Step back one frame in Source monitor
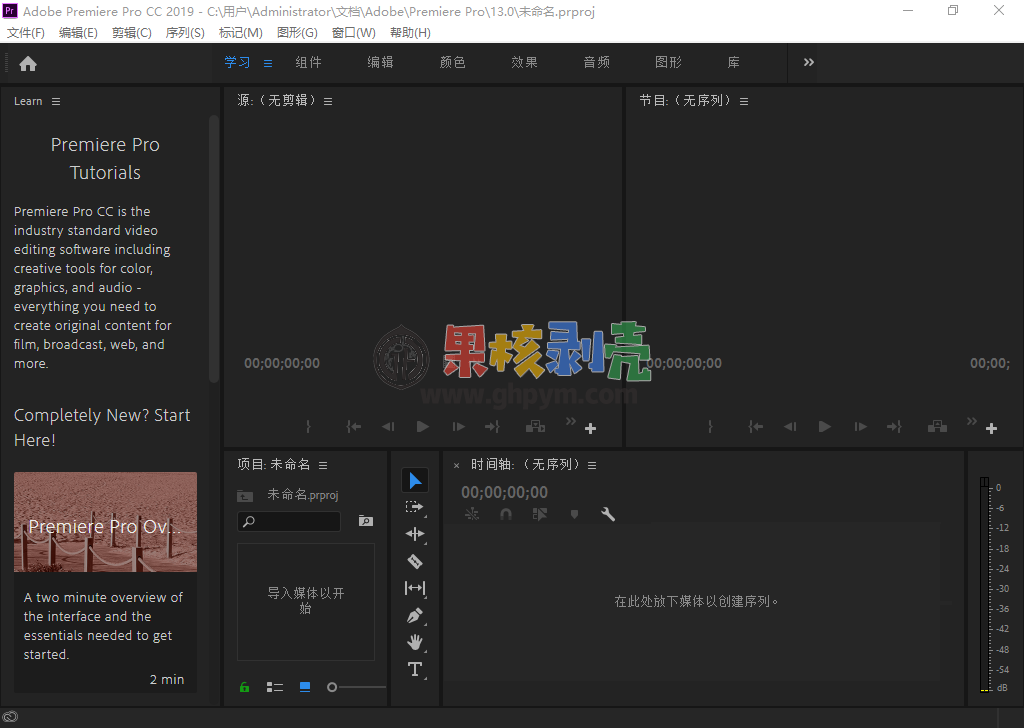Screen dimensions: 1024x728 (388, 426)
